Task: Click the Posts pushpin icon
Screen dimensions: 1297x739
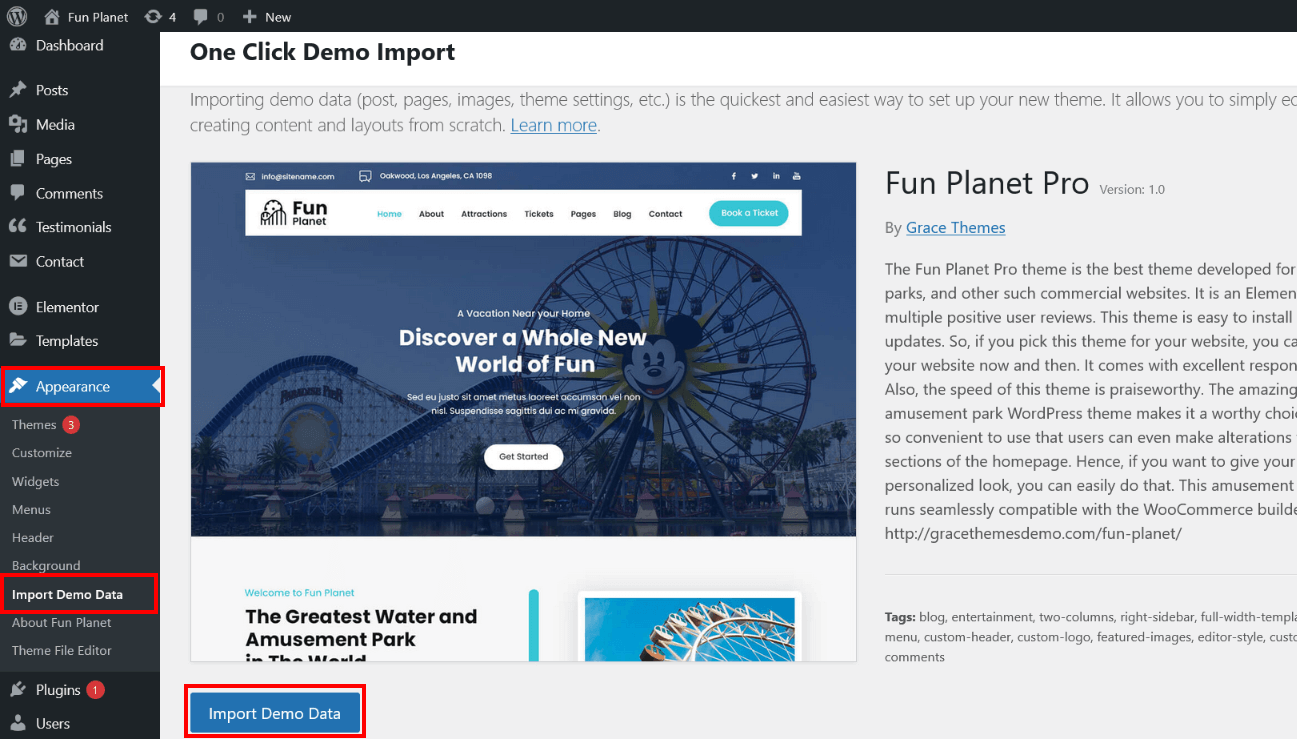Action: 18,90
